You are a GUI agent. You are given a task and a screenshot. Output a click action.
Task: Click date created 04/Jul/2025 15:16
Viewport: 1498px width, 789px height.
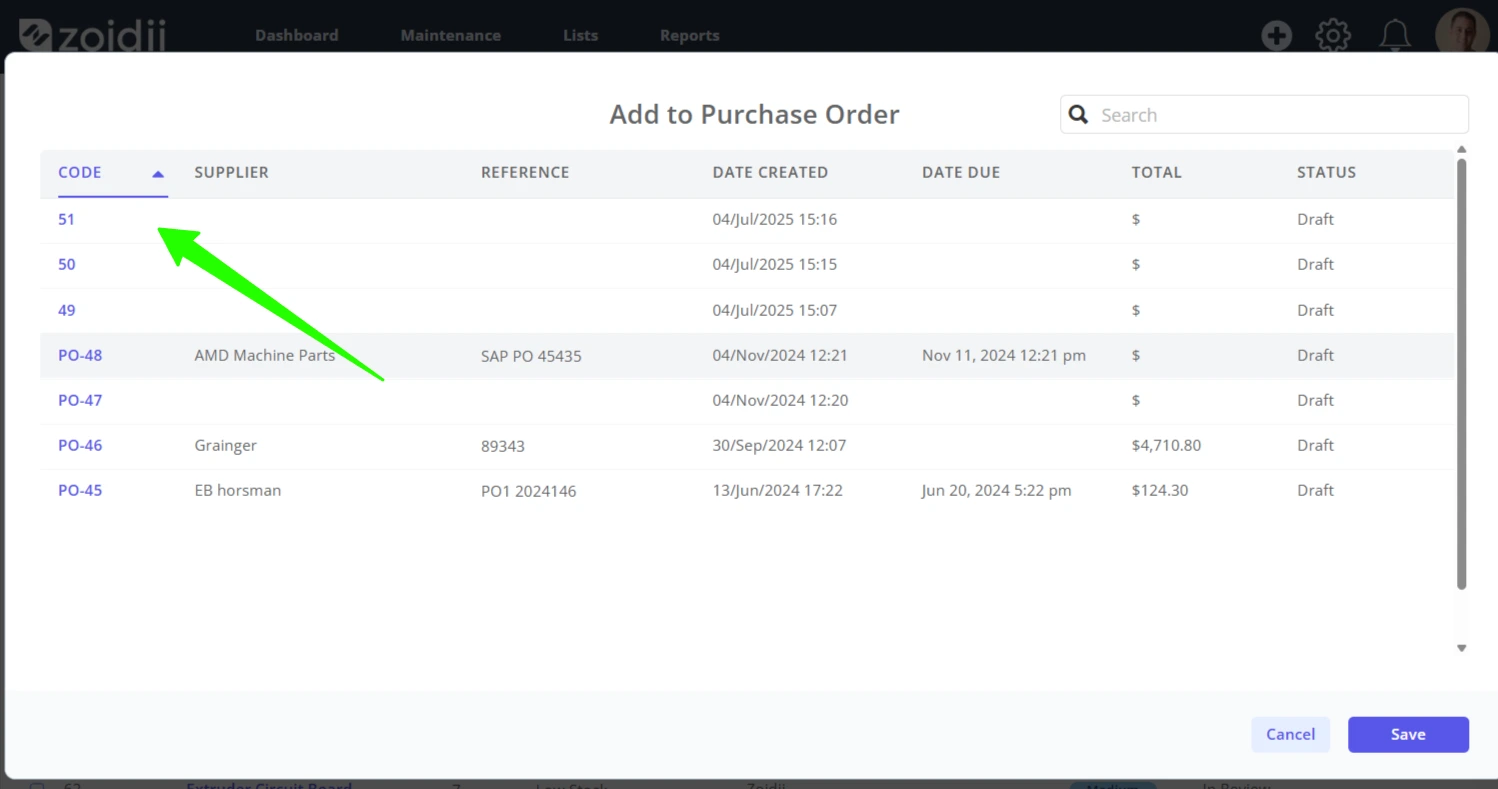(775, 219)
